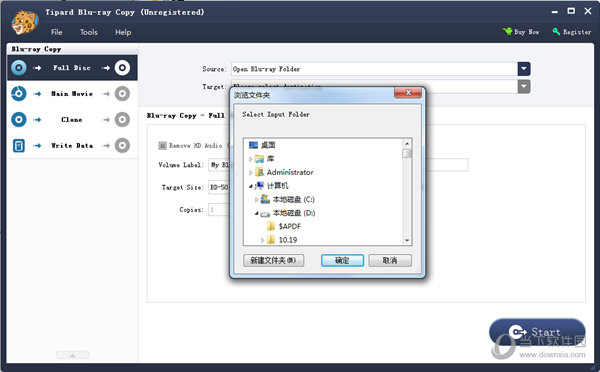600x372 pixels.
Task: Open the Source dropdown arrow
Action: [524, 69]
